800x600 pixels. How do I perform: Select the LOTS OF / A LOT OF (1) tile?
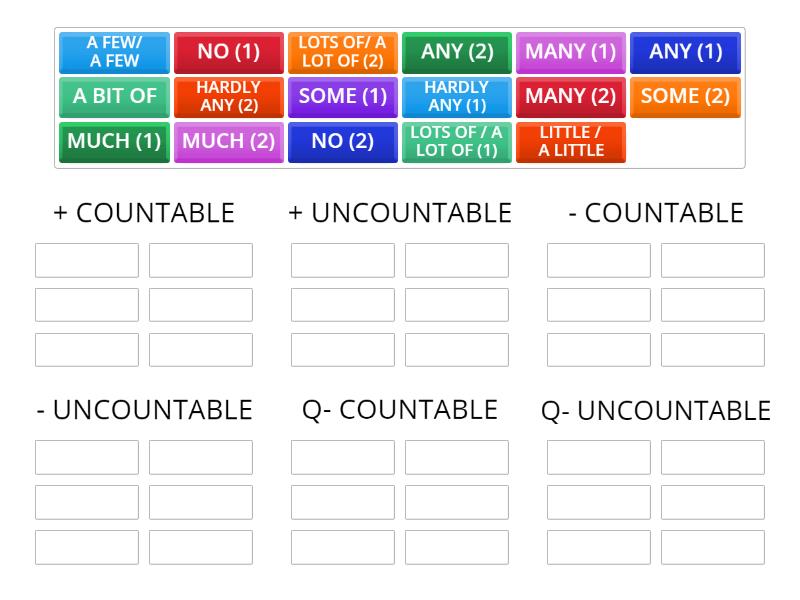point(457,142)
